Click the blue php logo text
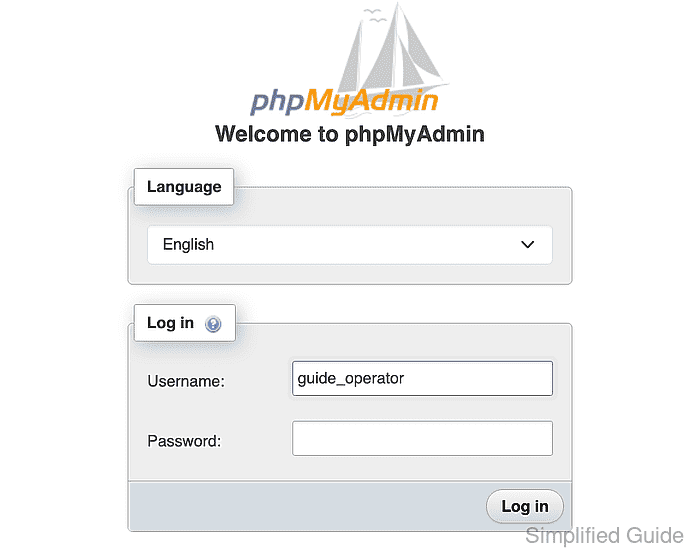 [277, 102]
